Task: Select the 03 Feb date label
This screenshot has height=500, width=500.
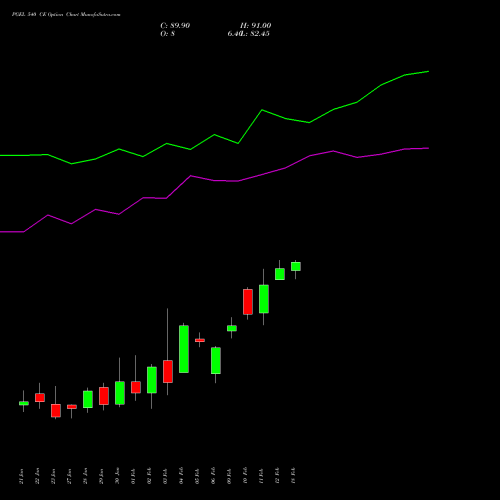Action: coord(166,476)
